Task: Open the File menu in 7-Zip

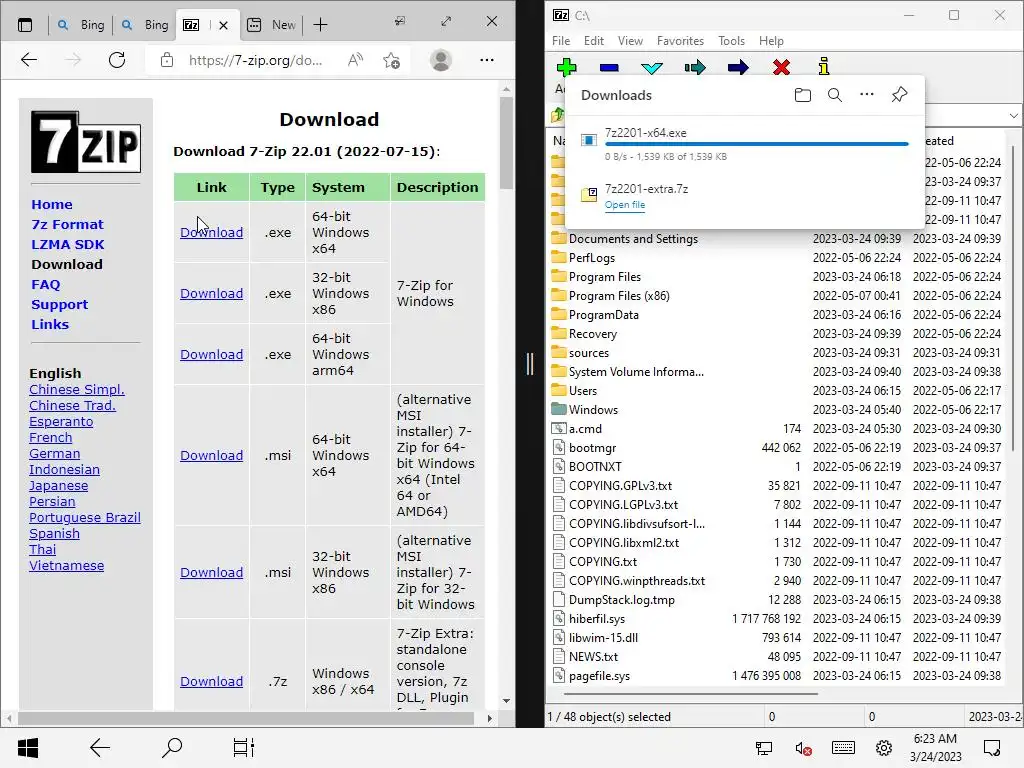Action: tap(561, 40)
